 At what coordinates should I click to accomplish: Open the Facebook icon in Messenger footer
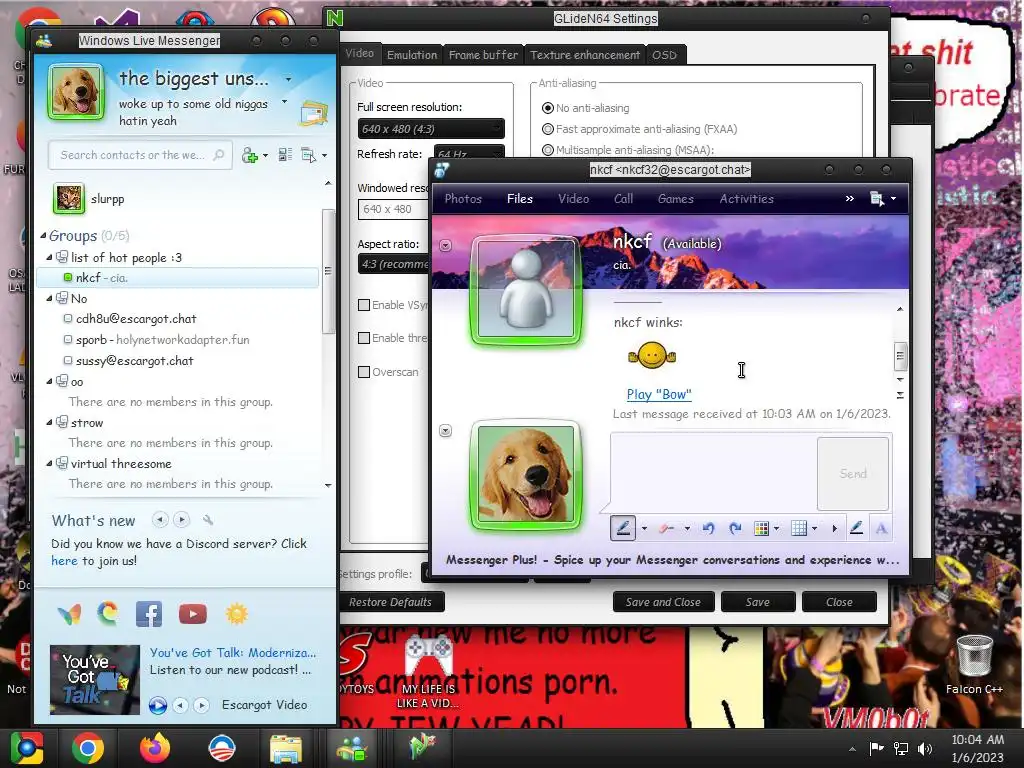click(149, 614)
